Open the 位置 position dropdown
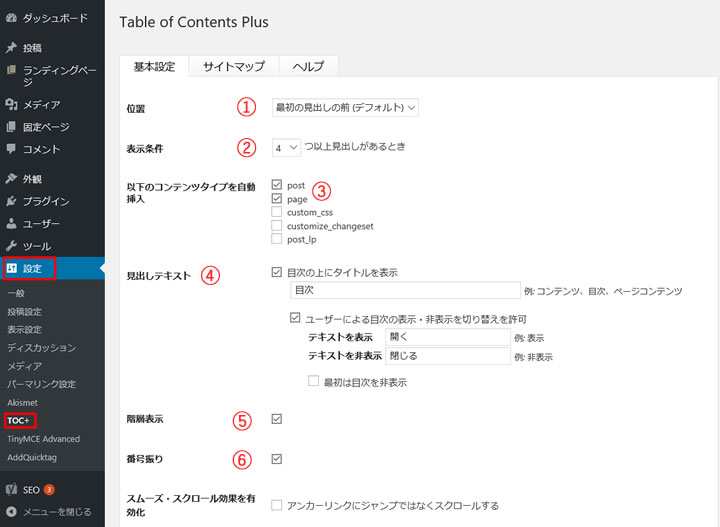 click(345, 107)
